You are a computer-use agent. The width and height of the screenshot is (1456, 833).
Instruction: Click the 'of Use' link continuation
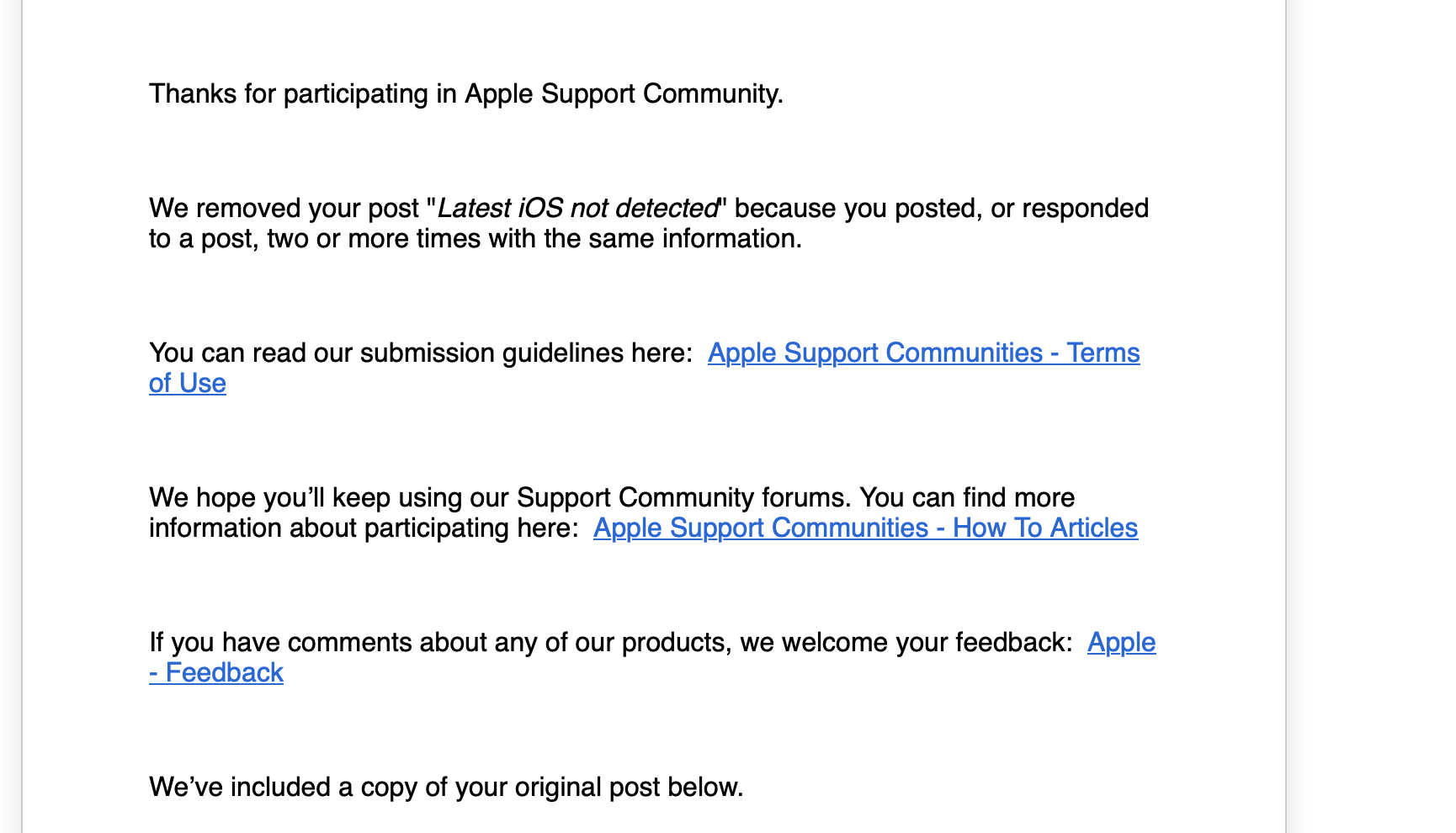point(188,383)
